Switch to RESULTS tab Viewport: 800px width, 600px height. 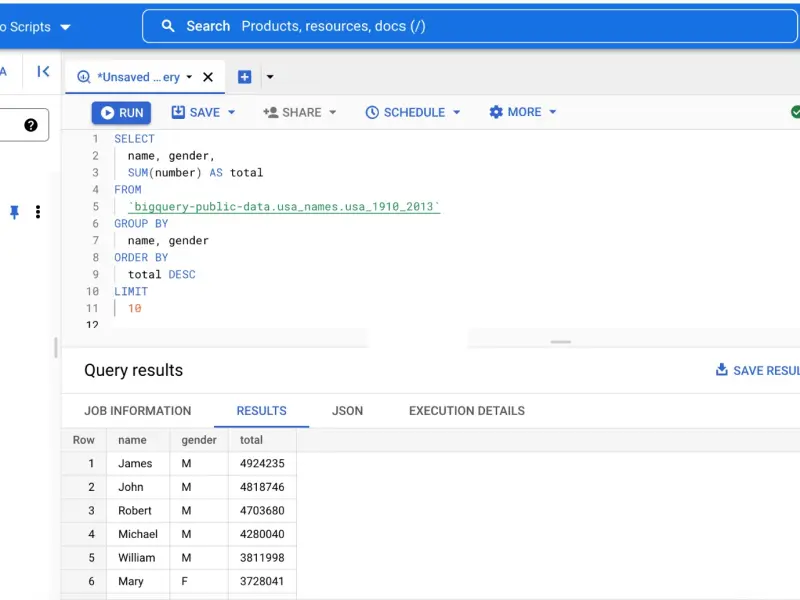261,411
